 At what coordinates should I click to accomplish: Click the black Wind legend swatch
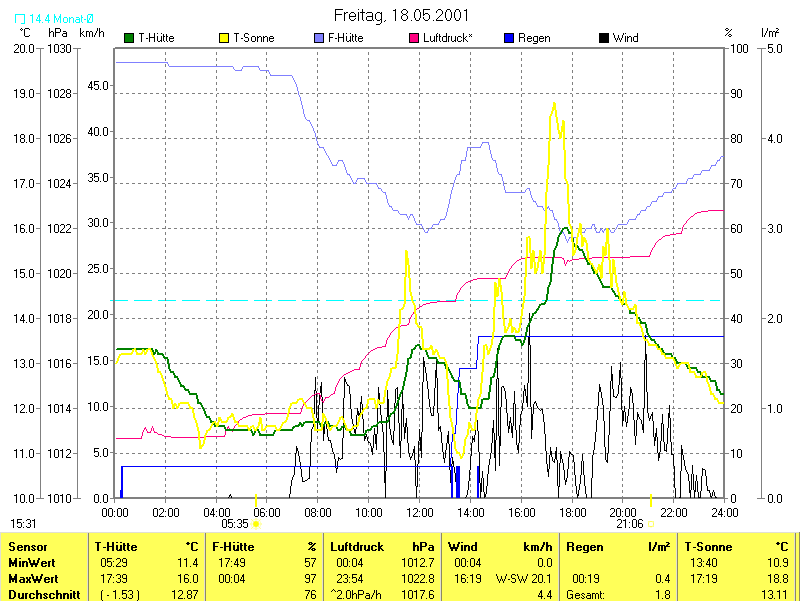(603, 38)
